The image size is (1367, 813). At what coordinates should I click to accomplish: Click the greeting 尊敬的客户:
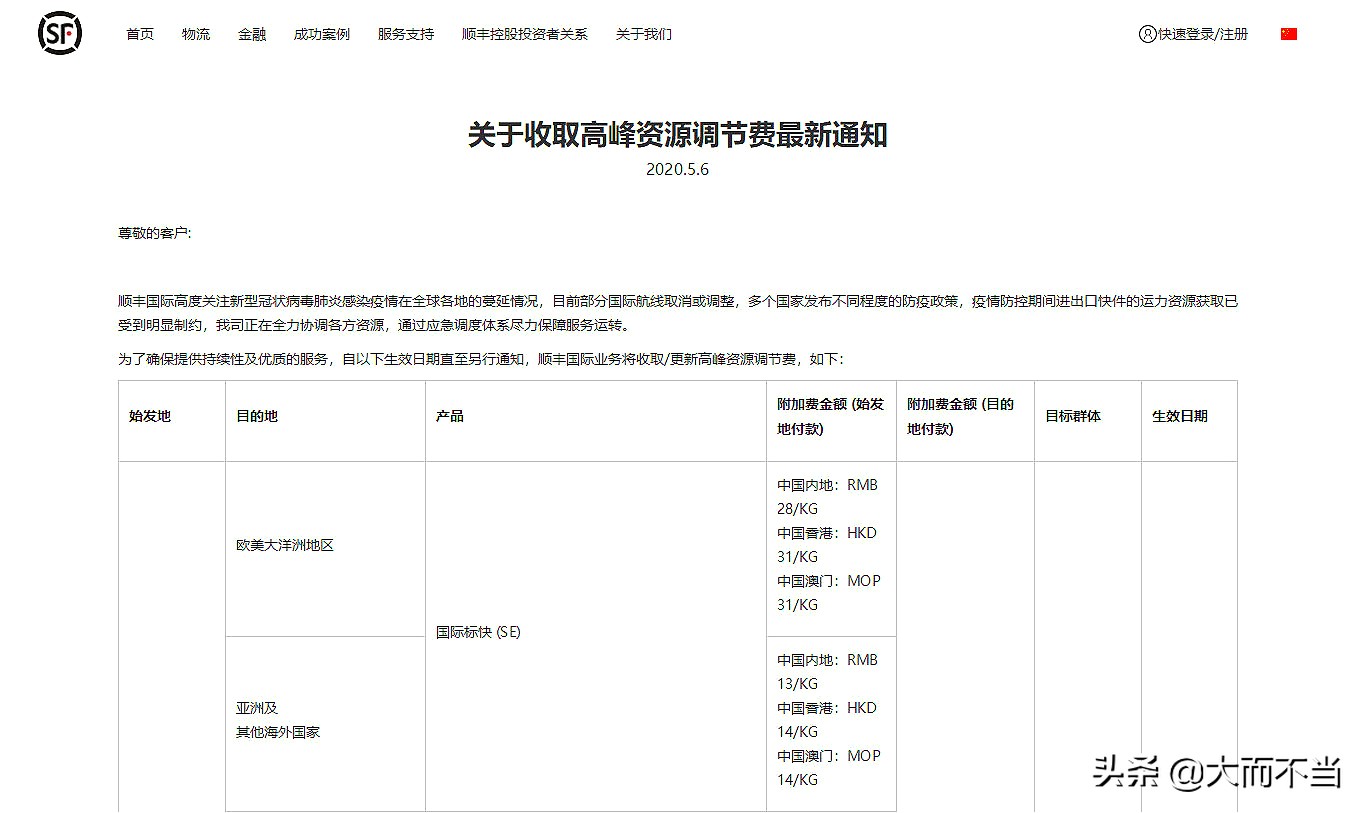[x=155, y=233]
